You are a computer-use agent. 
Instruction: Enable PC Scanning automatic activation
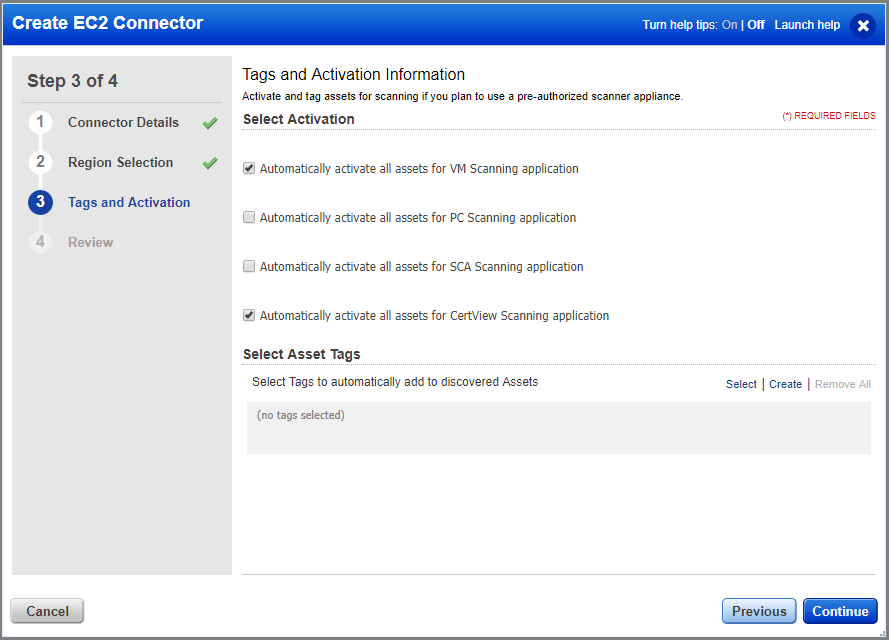(248, 217)
